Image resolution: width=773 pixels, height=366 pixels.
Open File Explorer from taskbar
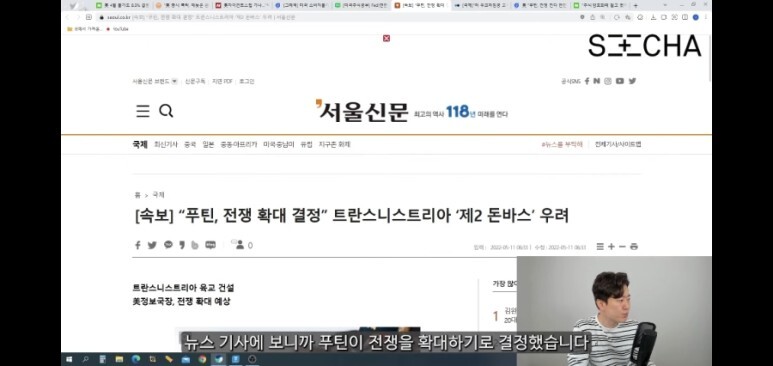(119, 359)
